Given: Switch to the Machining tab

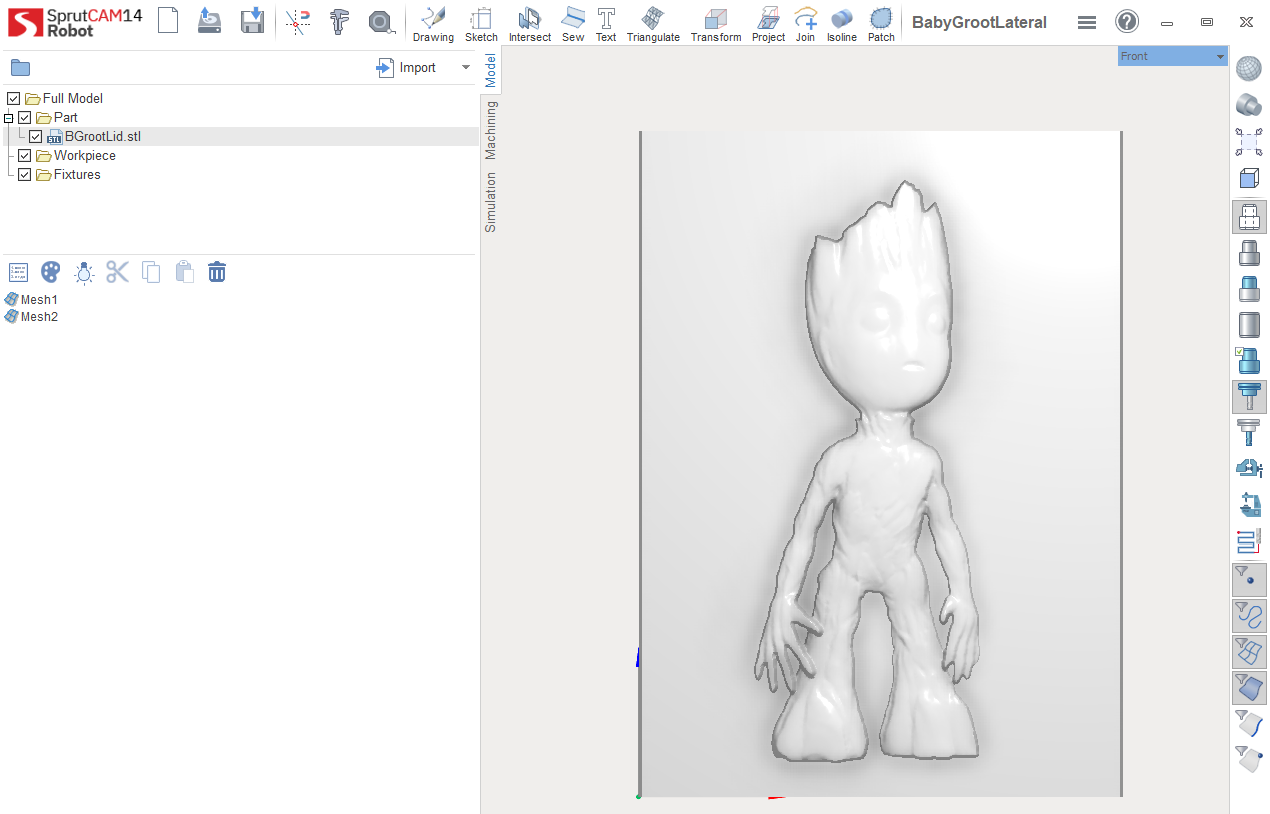Looking at the screenshot, I should pyautogui.click(x=491, y=130).
